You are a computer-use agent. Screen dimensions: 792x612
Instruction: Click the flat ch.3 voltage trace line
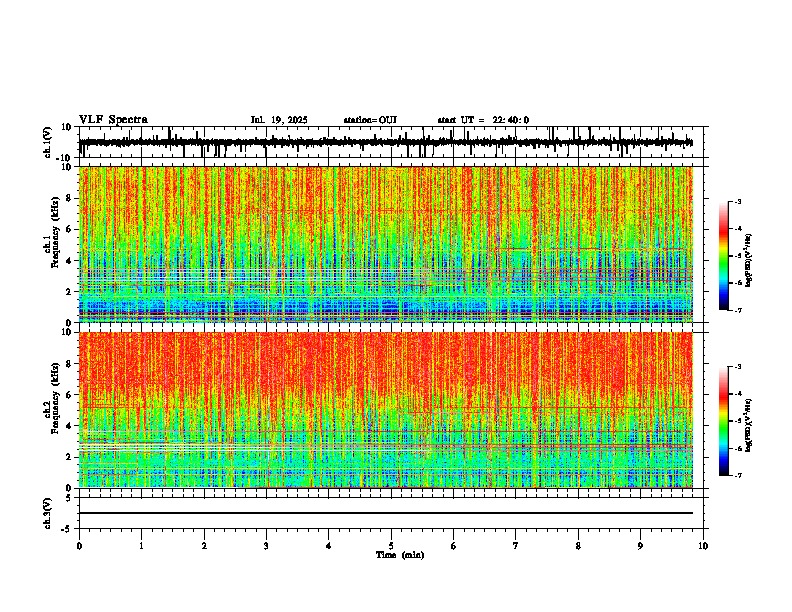tap(386, 513)
